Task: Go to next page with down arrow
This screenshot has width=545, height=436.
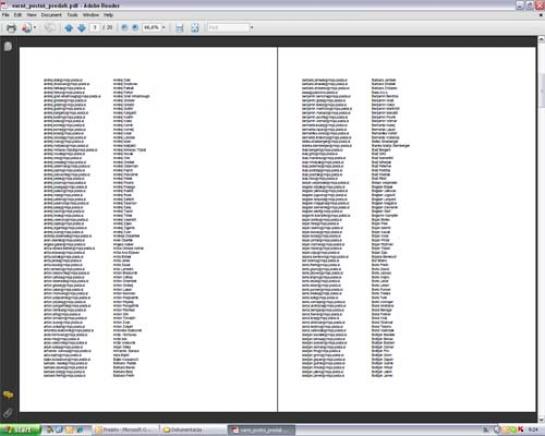Action: [x=82, y=28]
